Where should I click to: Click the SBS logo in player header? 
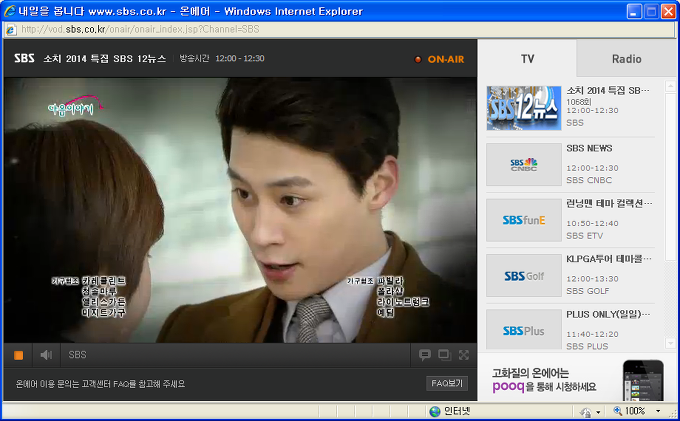24,58
